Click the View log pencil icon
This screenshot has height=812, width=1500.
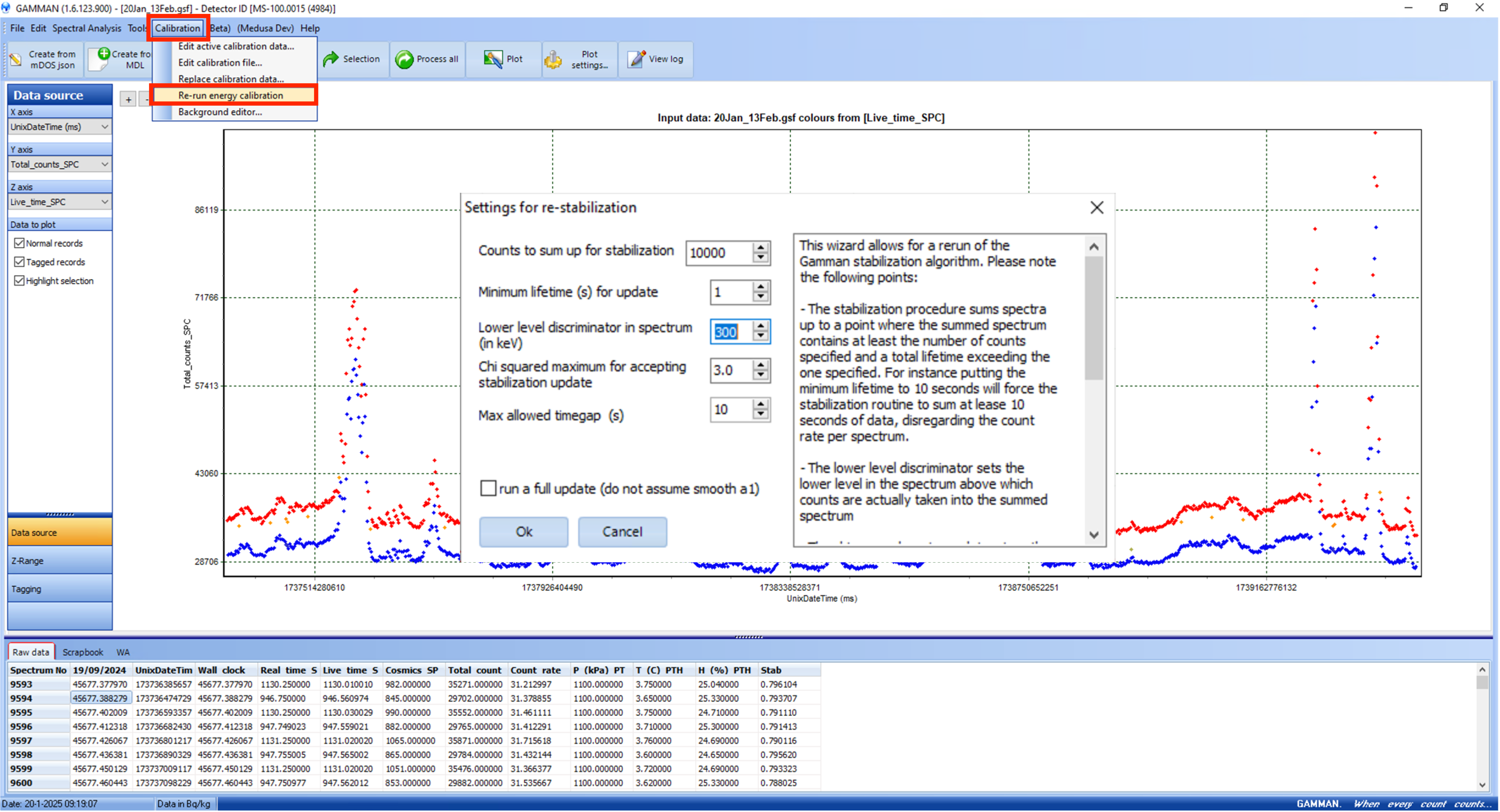point(637,59)
